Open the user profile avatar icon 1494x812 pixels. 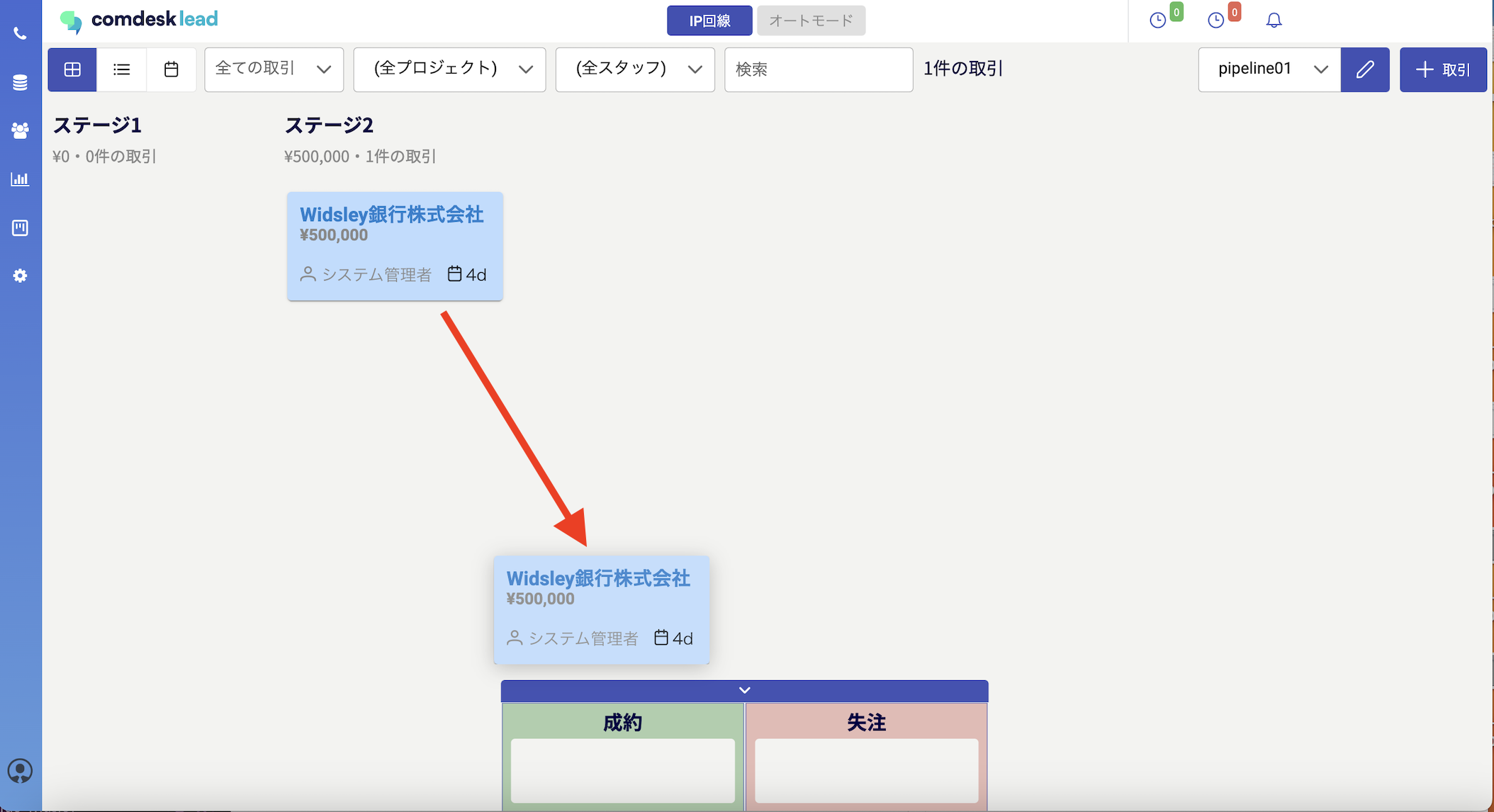pyautogui.click(x=20, y=770)
